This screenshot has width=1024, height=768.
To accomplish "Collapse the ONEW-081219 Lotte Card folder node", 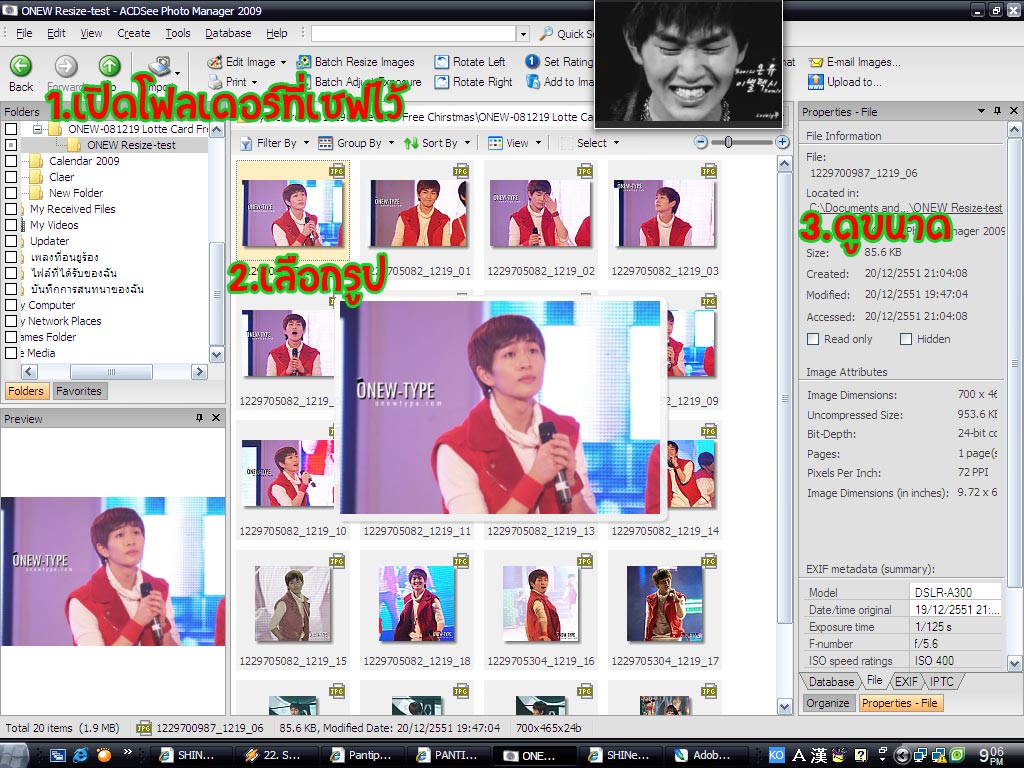I will (x=37, y=129).
